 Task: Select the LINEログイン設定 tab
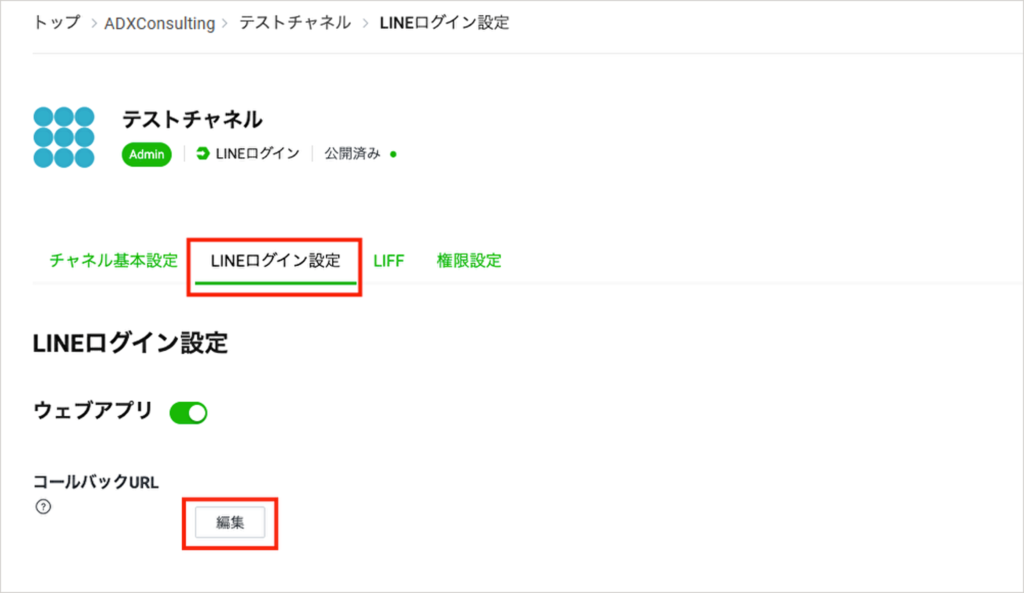275,261
